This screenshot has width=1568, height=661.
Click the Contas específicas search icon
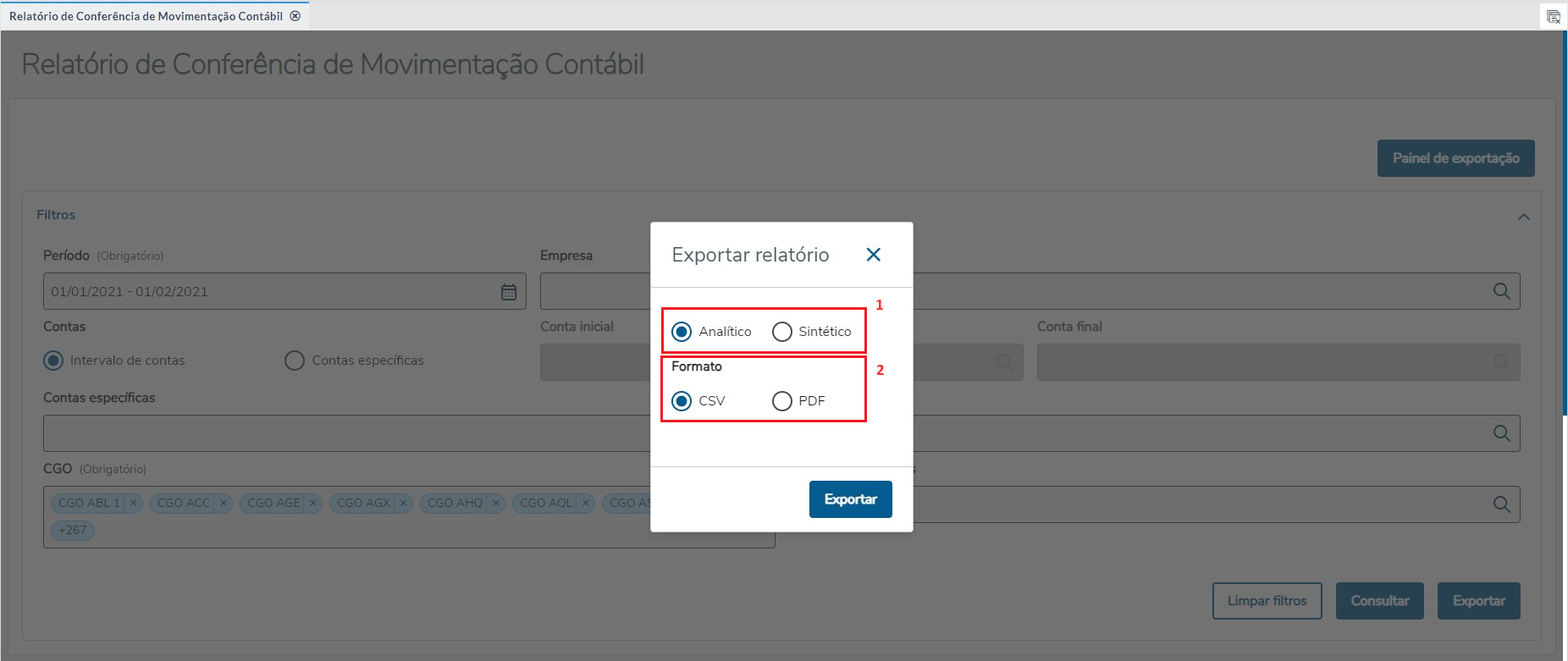click(x=1501, y=433)
